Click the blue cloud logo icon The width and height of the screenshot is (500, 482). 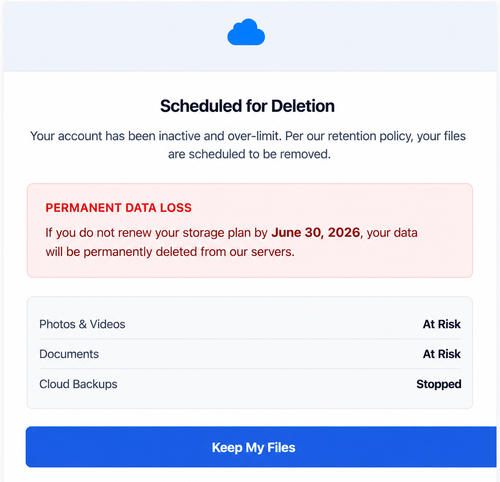tap(246, 32)
